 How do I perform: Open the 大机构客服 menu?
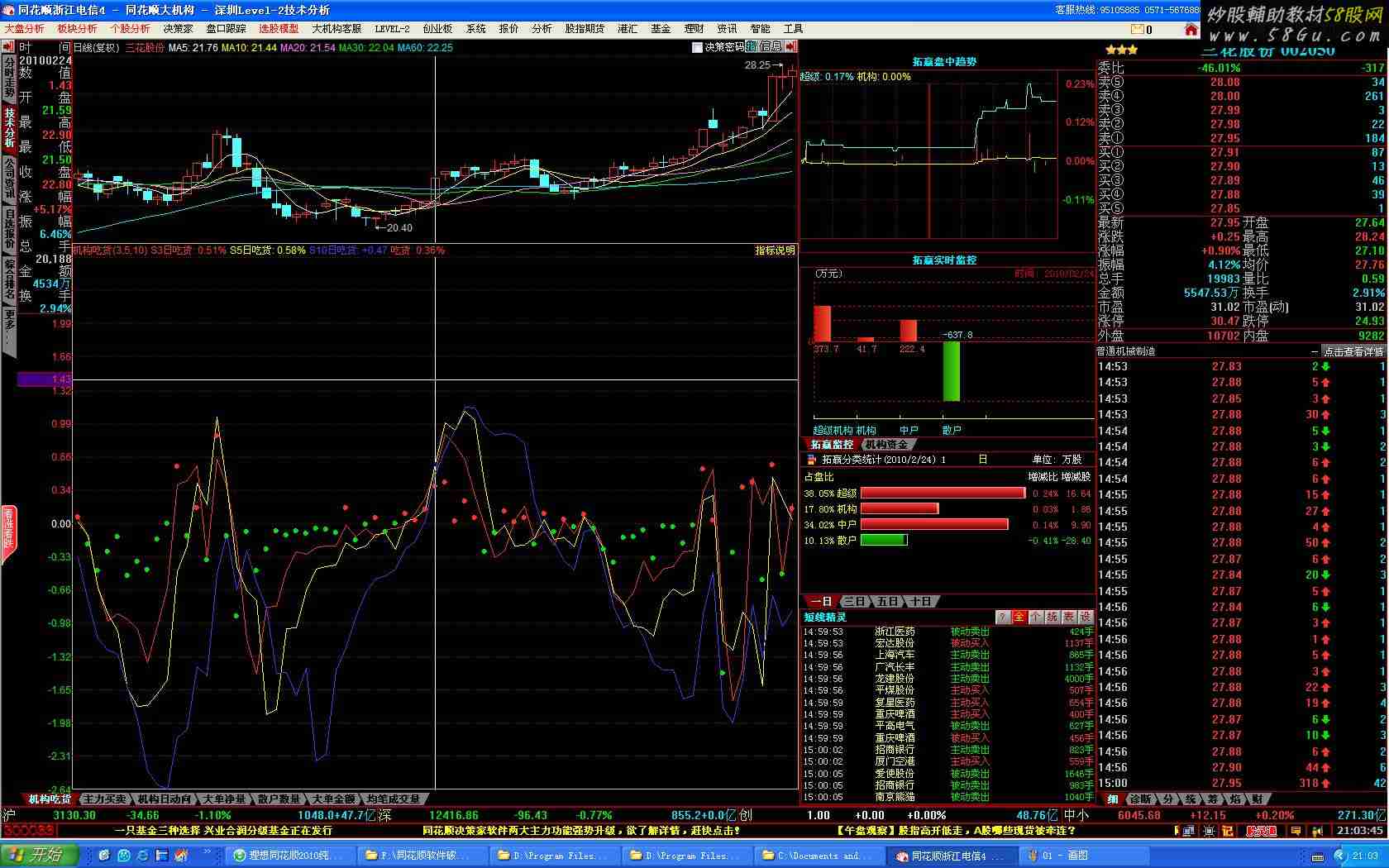click(x=337, y=29)
